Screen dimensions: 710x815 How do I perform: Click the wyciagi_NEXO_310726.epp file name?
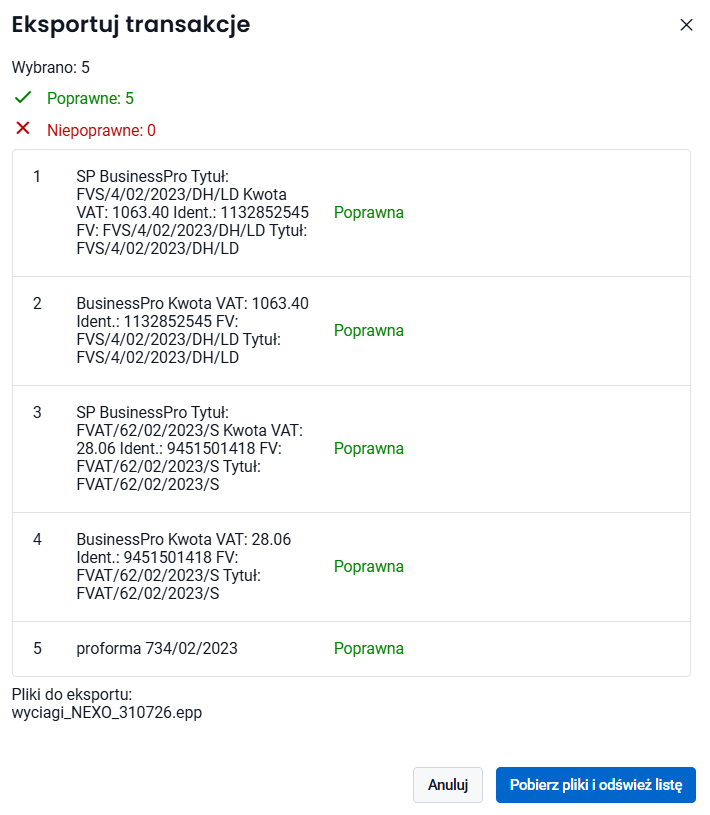(x=107, y=712)
